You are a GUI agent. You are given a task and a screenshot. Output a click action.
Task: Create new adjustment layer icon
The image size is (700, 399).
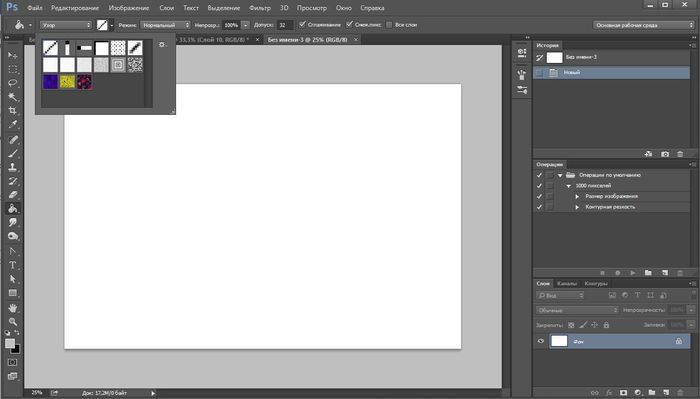pos(638,393)
